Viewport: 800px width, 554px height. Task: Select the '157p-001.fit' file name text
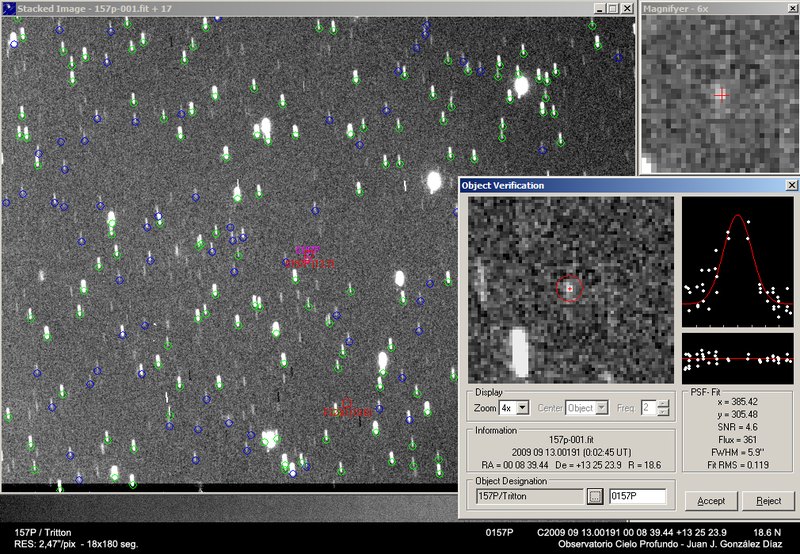(x=571, y=440)
